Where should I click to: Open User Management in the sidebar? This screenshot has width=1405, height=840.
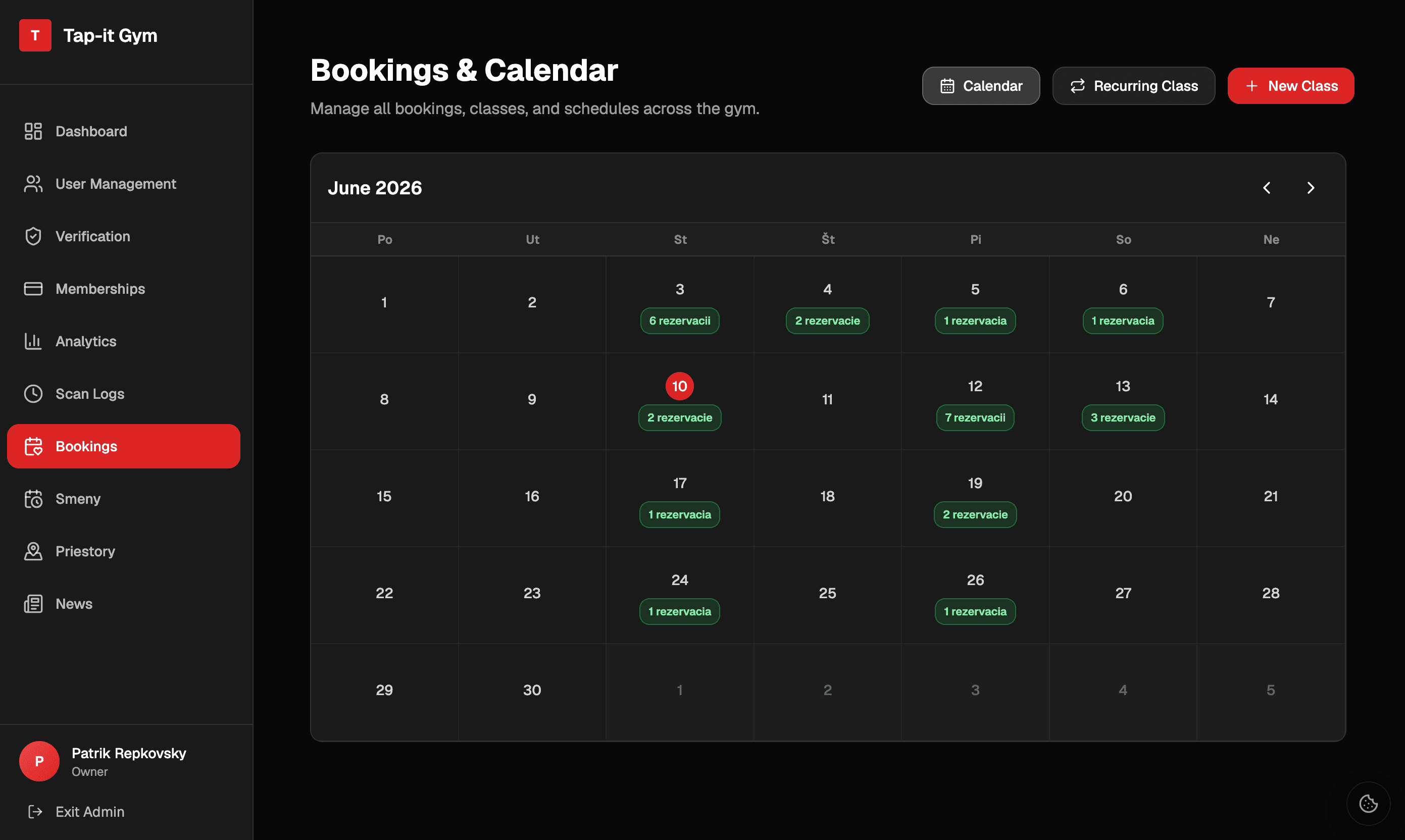[123, 184]
